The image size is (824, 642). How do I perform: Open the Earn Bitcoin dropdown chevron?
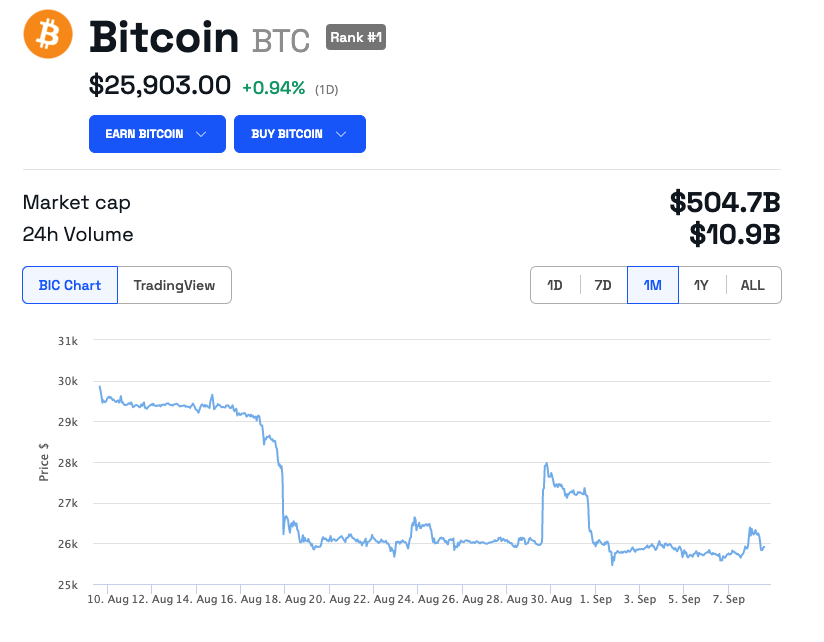point(201,134)
